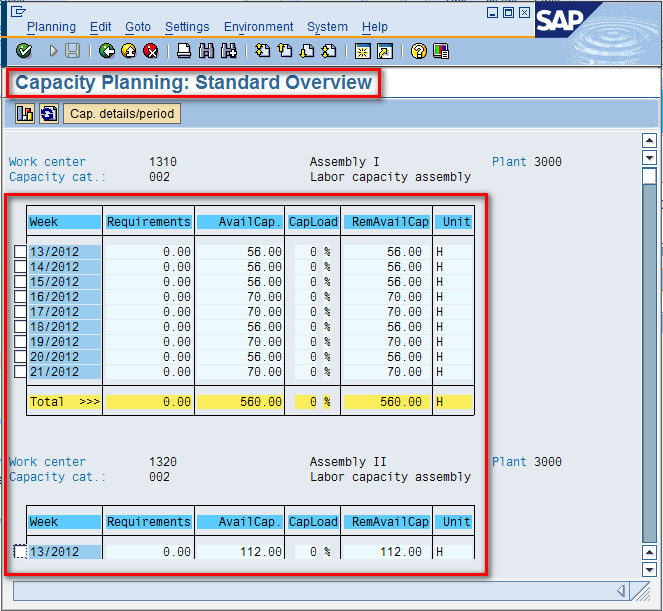This screenshot has height=611, width=663.
Task: Tick the checkbox for week 13/2012
Action: pyautogui.click(x=21, y=252)
